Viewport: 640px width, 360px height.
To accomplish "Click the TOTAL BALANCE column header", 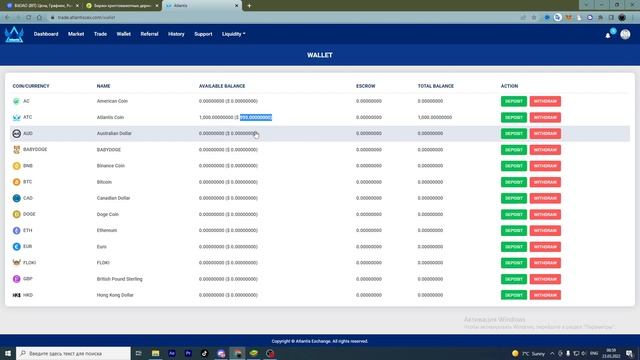I will (436, 86).
